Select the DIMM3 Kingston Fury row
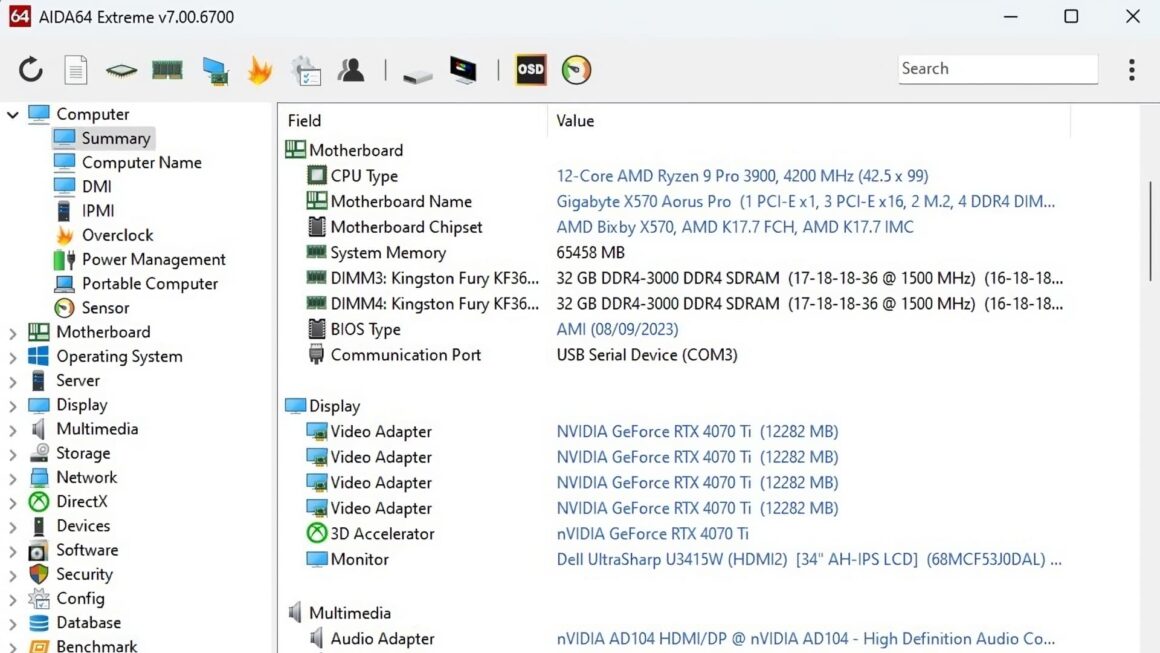The height and width of the screenshot is (653, 1160). click(x=434, y=278)
